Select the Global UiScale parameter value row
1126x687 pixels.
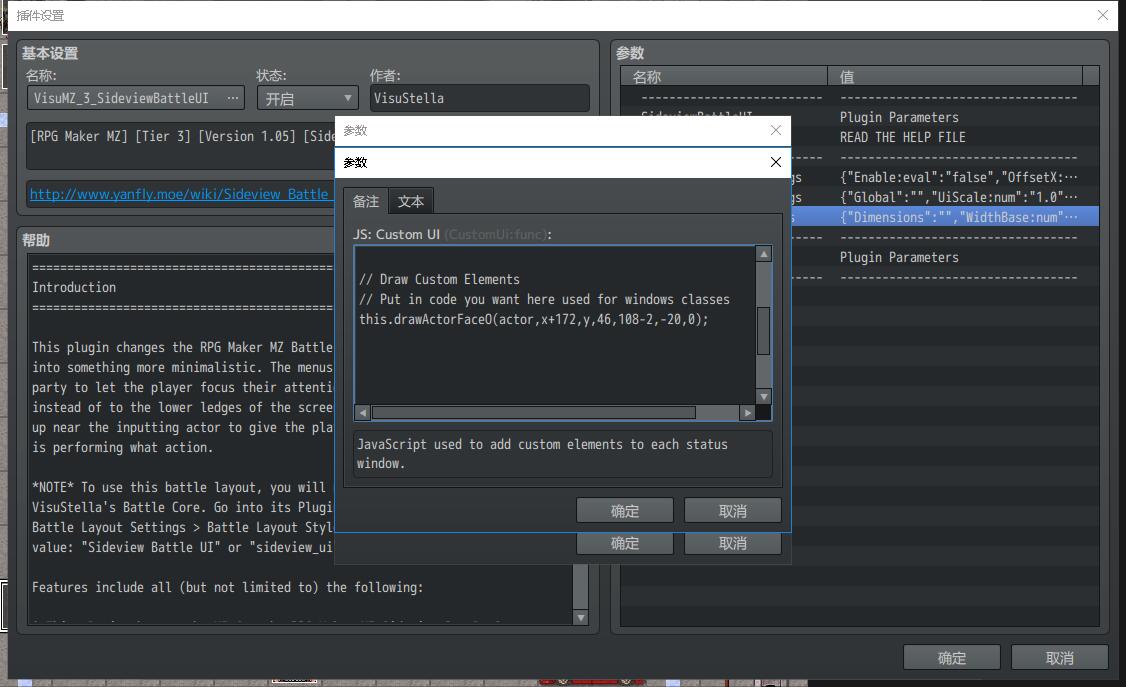[x=959, y=197]
